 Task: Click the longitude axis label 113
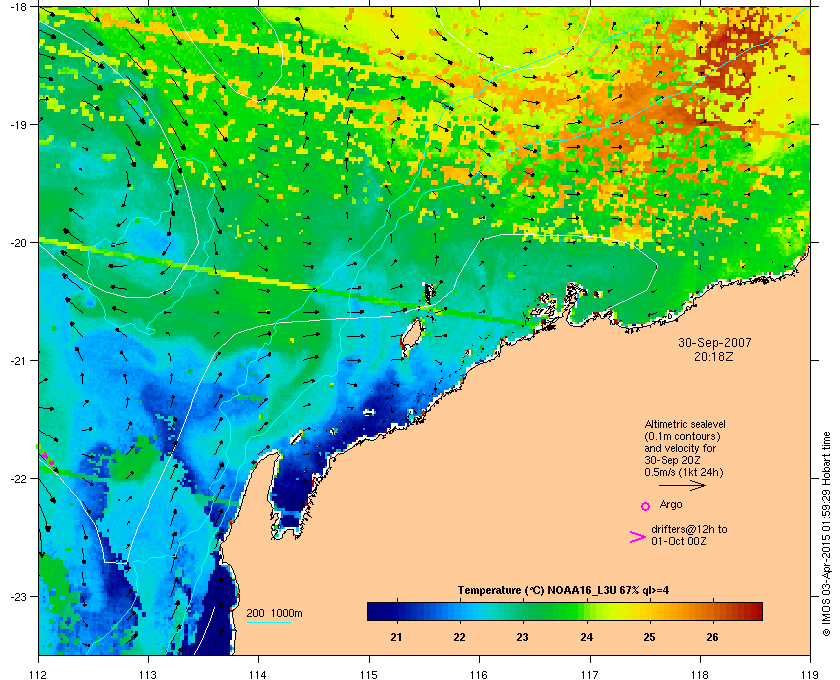[x=148, y=674]
